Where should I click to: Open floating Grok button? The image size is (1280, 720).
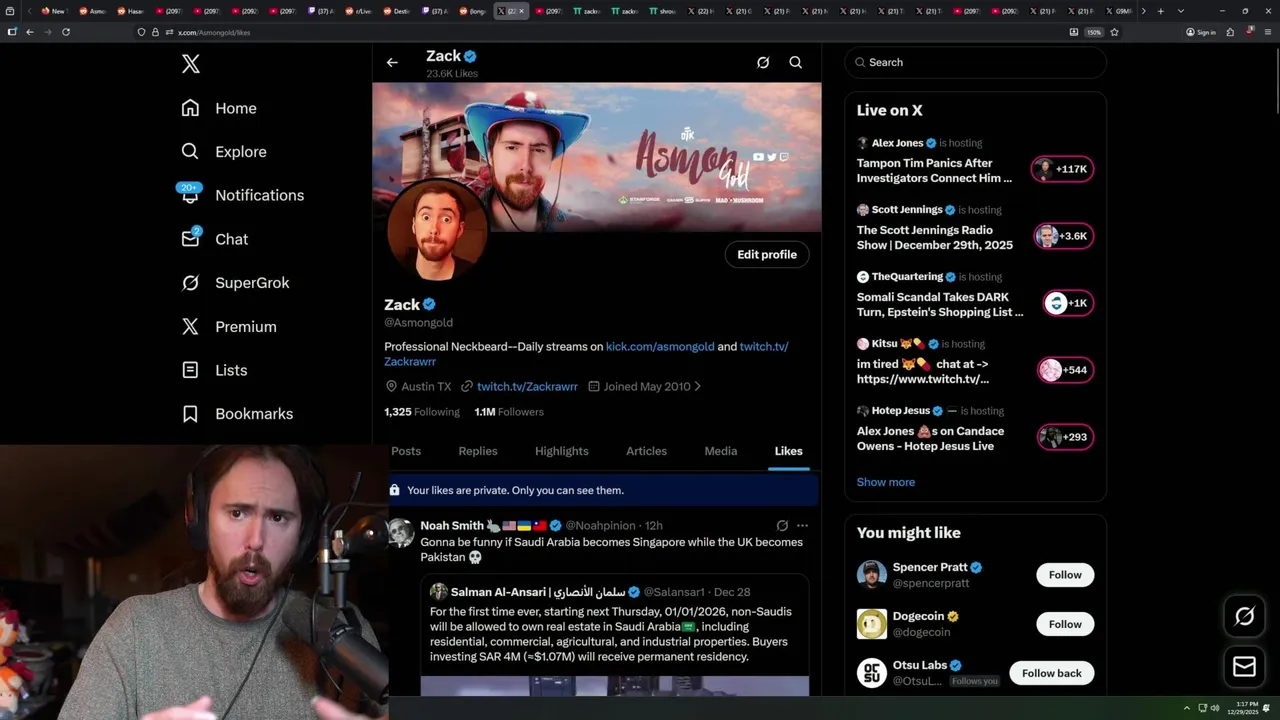[1245, 617]
